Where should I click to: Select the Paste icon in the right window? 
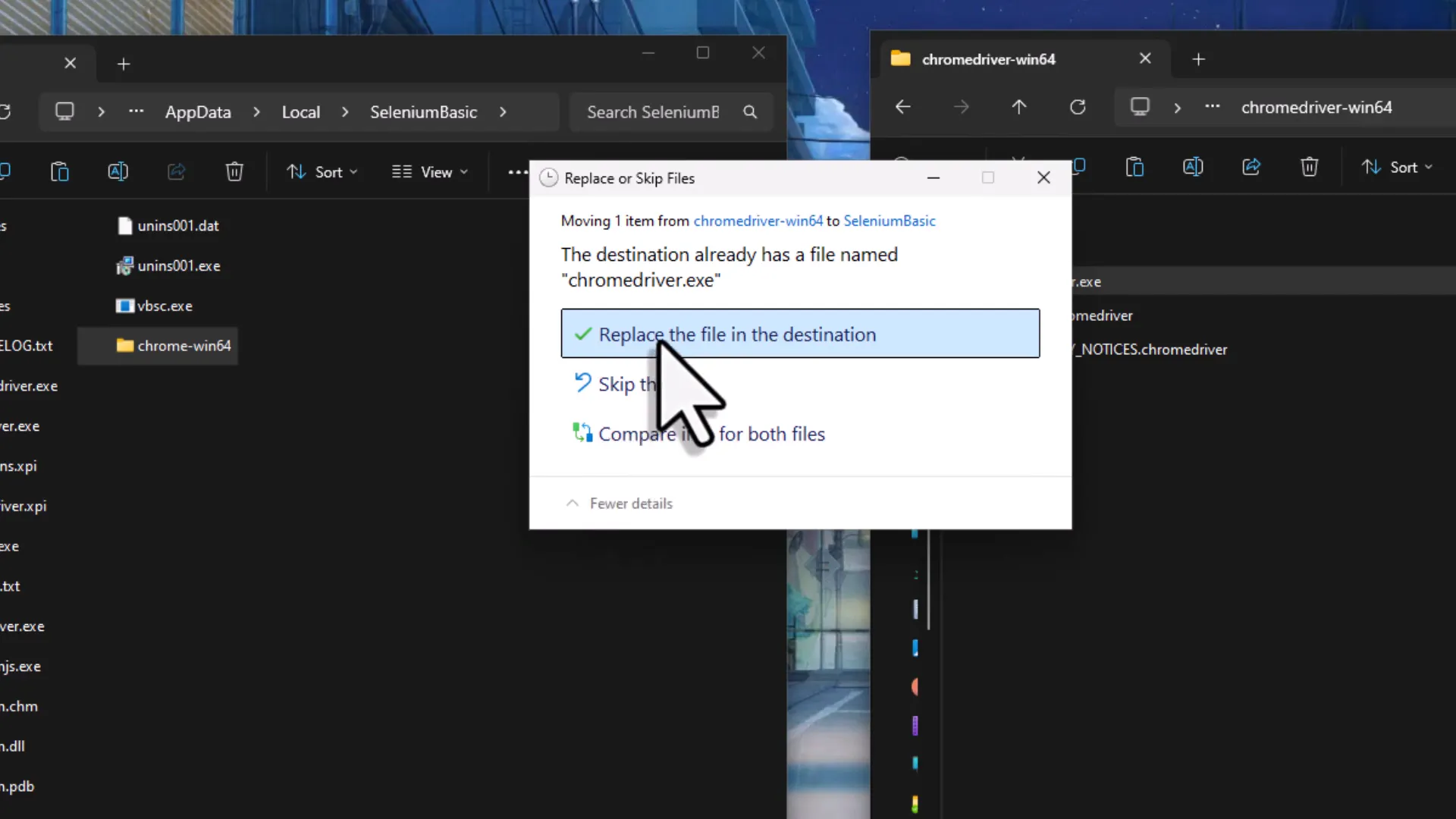pyautogui.click(x=1134, y=167)
